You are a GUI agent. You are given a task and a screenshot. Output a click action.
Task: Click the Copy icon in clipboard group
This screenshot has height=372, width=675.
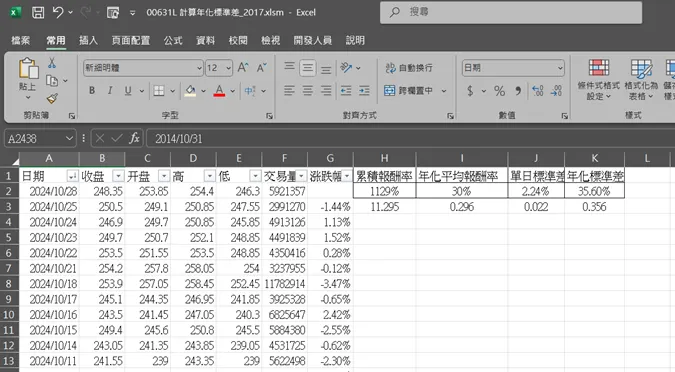tap(52, 81)
